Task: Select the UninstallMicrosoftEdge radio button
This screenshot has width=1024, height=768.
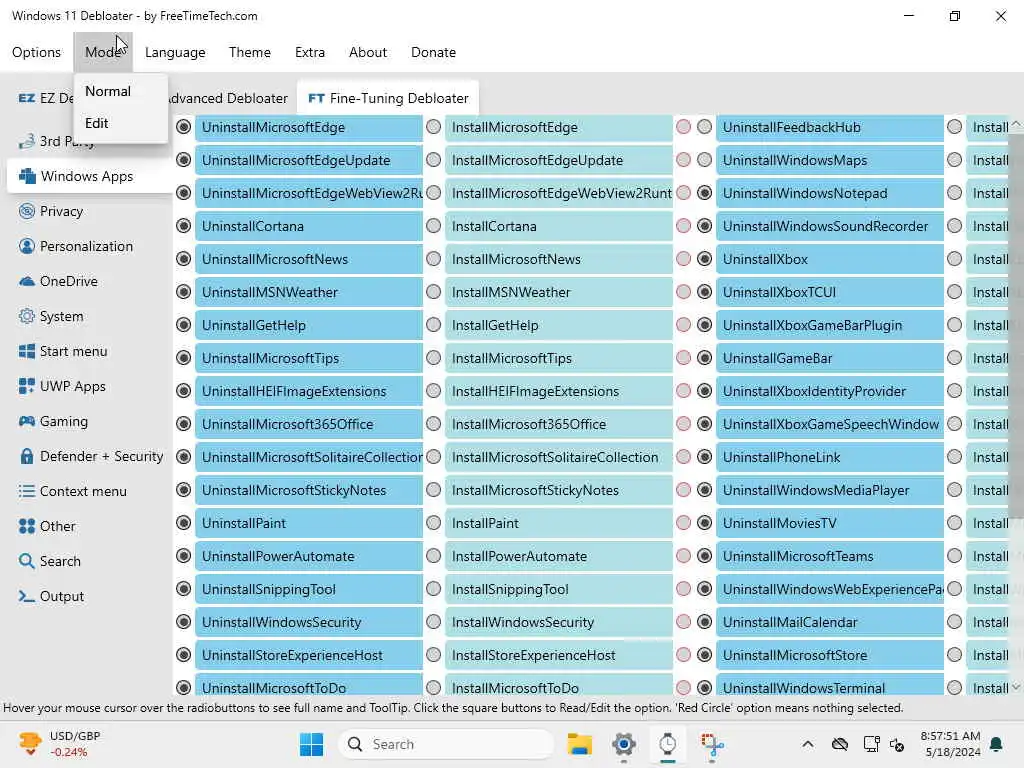Action: pyautogui.click(x=184, y=127)
